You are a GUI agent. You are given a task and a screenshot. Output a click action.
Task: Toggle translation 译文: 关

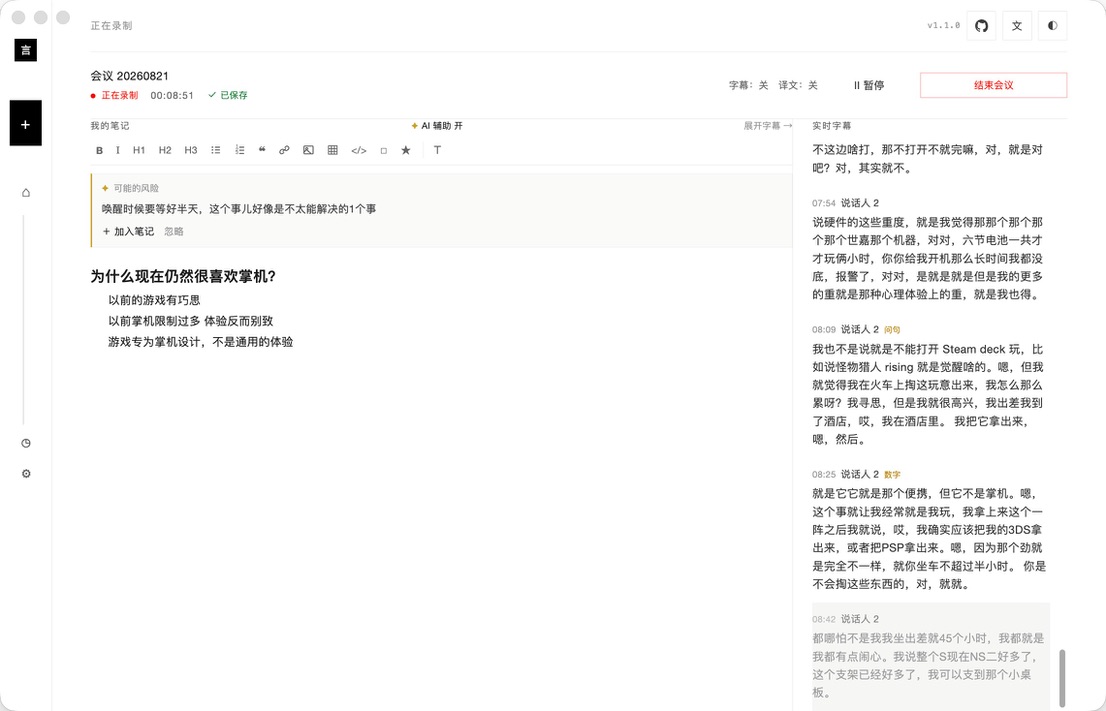pos(798,85)
